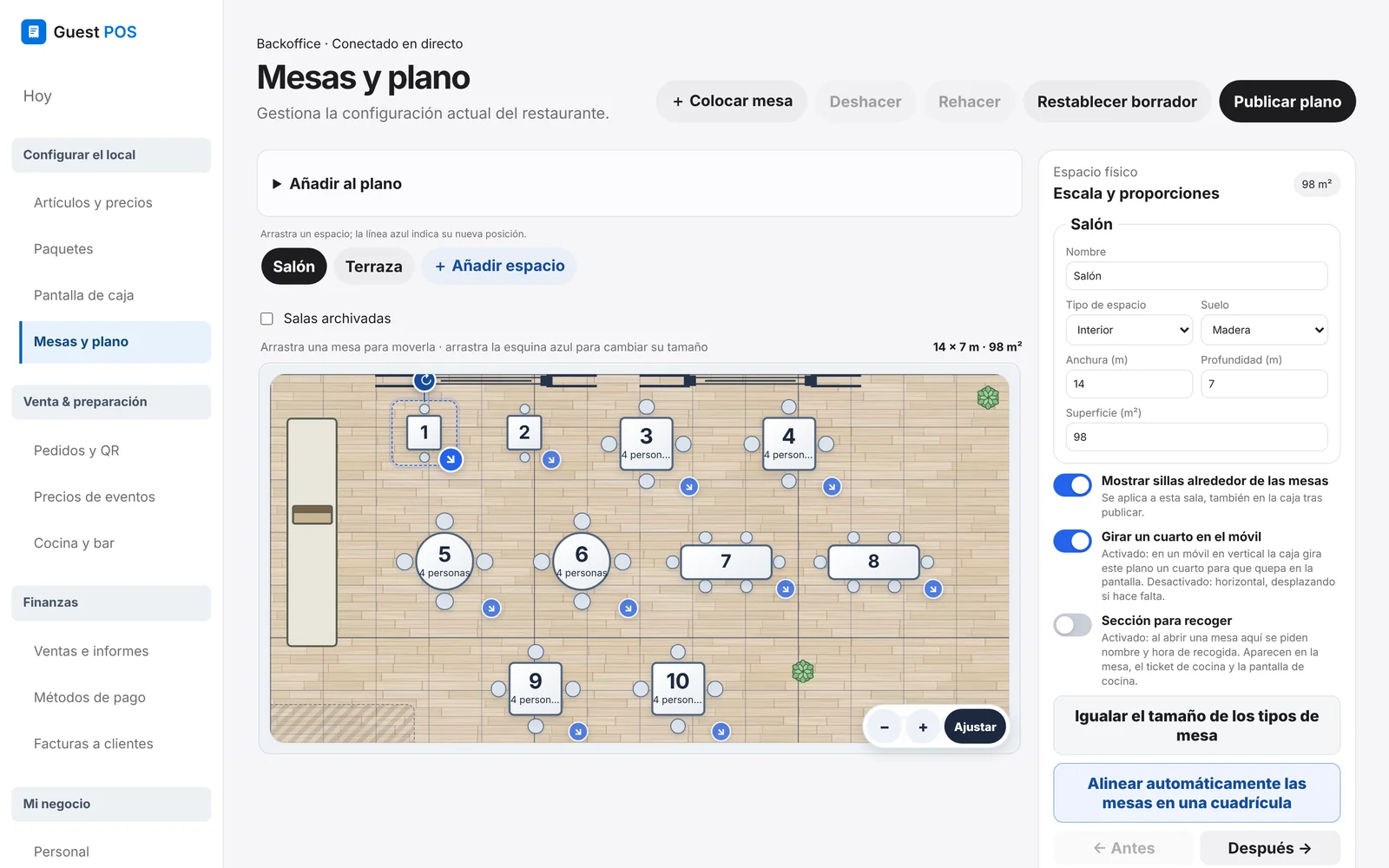Click Publicar plano button
1389x868 pixels.
1287,102
